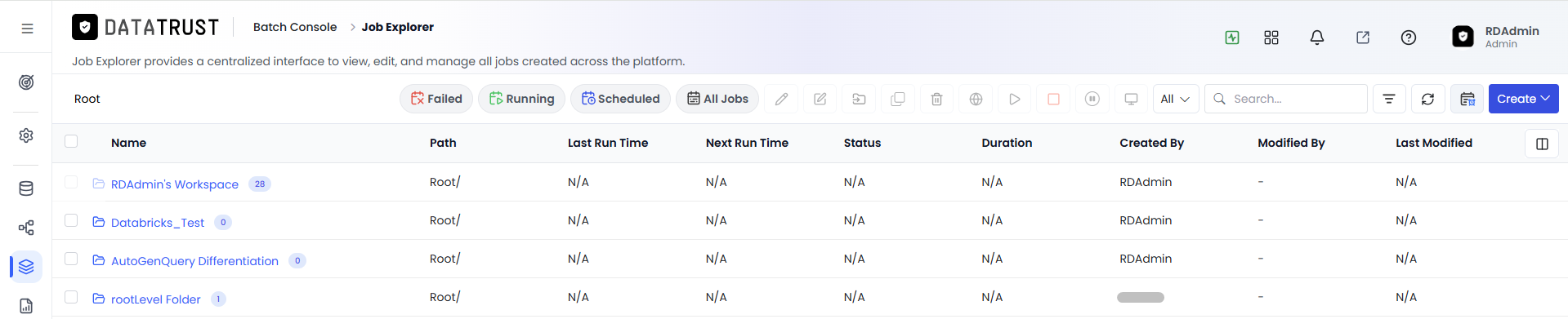Sort by Path column header
This screenshot has width=1568, height=319.
pyautogui.click(x=443, y=143)
